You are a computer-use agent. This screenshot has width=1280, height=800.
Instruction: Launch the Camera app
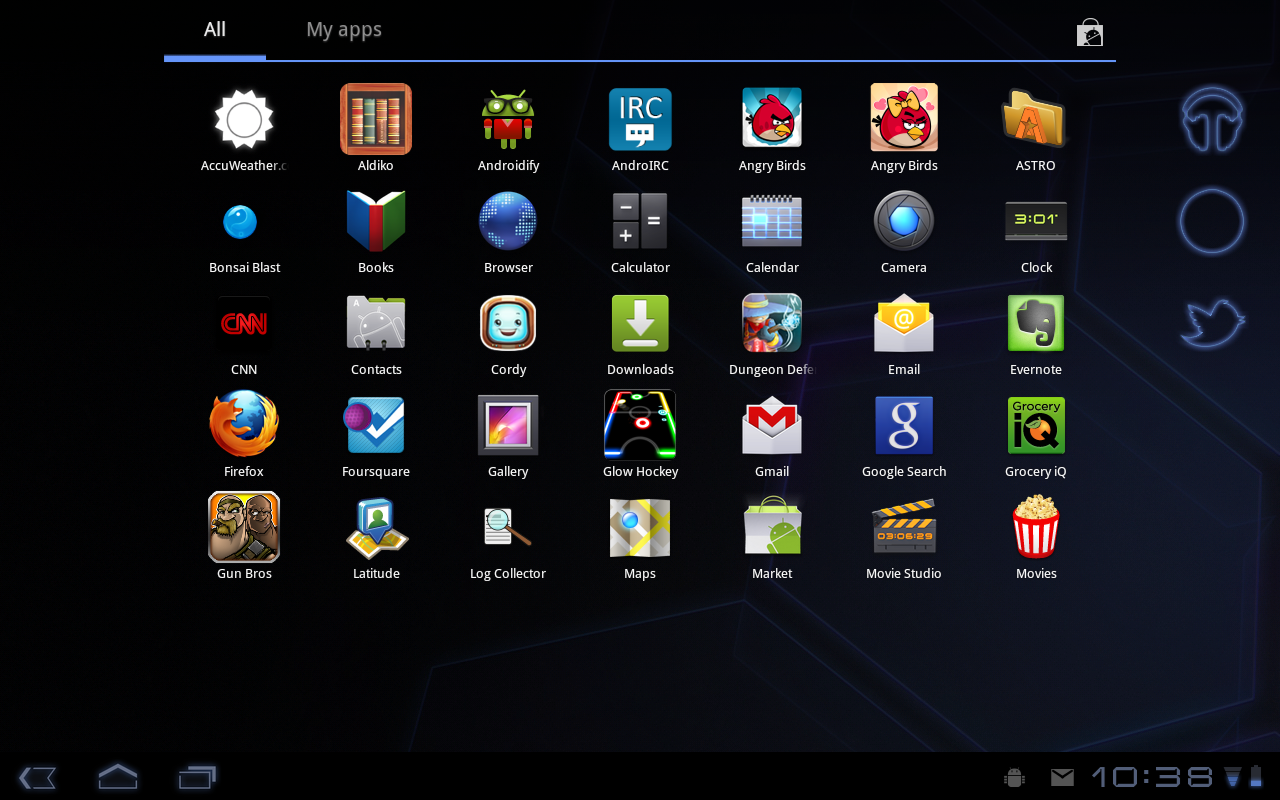pos(904,221)
